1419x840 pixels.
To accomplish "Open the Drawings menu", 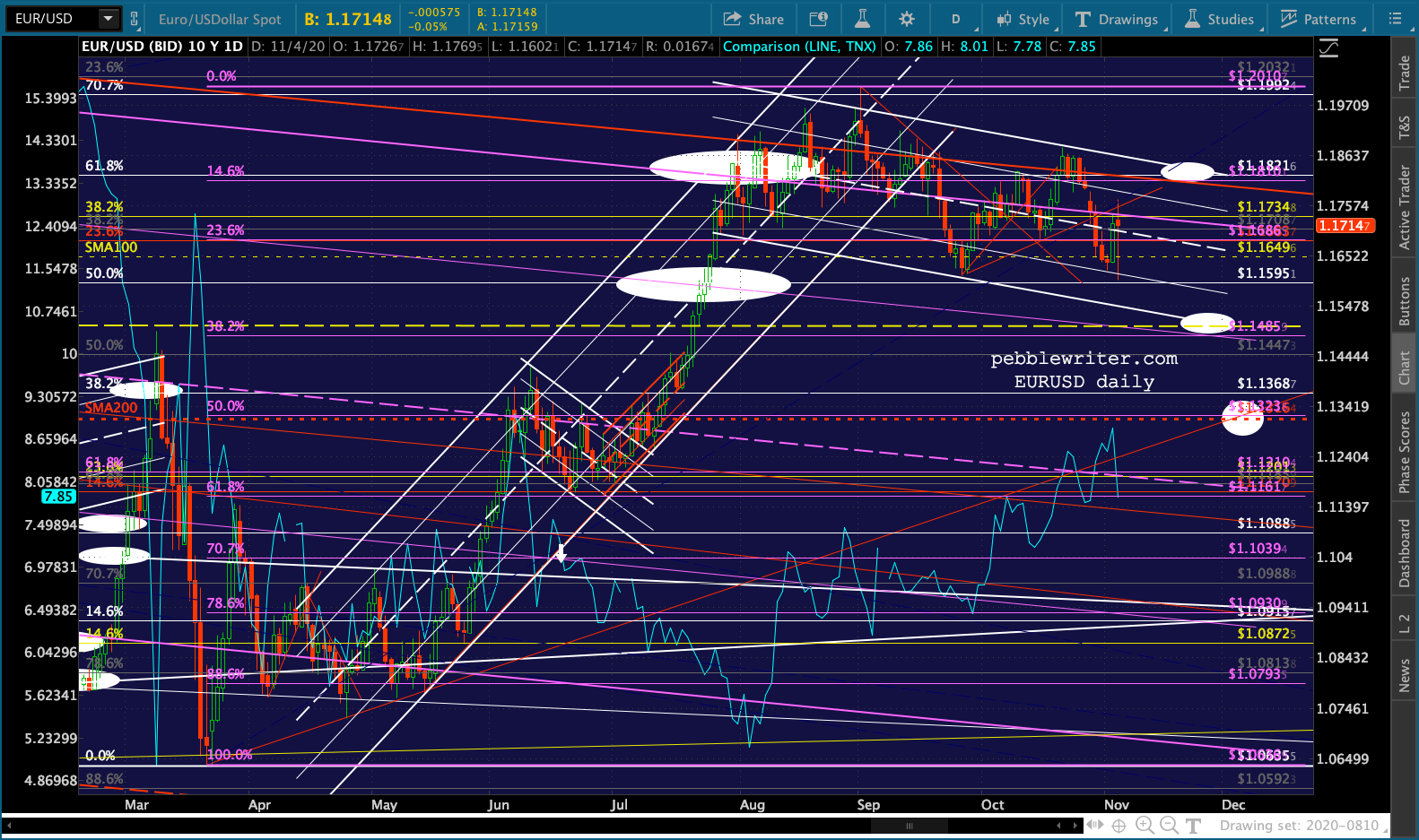I will 1117,19.
